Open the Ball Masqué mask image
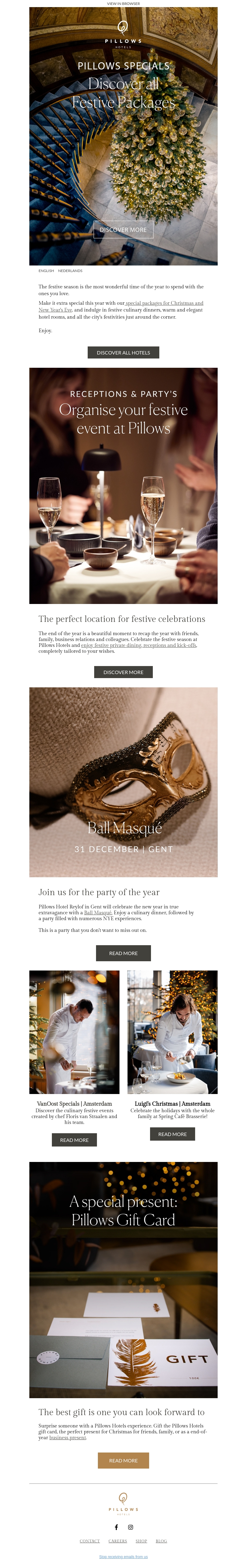 click(x=123, y=782)
